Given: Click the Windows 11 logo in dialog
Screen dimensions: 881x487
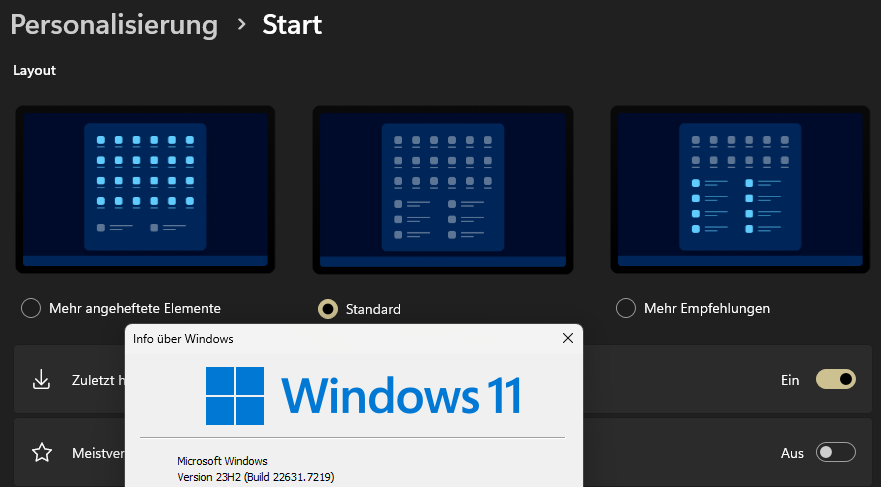Looking at the screenshot, I should [x=364, y=396].
